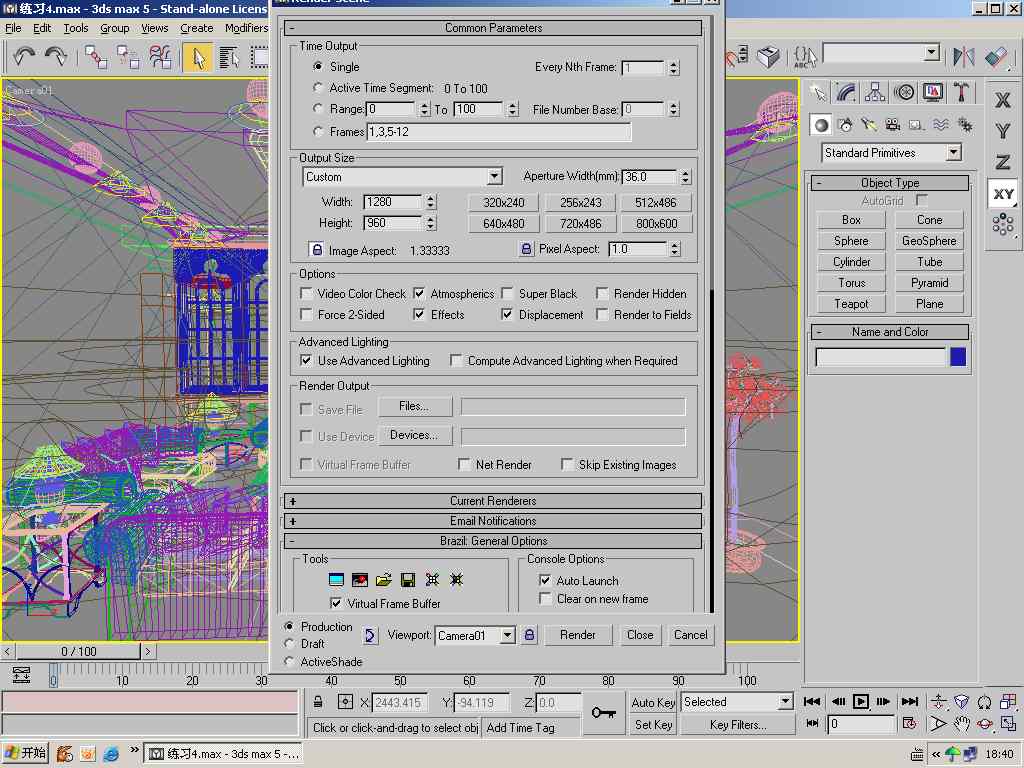
Task: Click Brazil Tools open folder icon
Action: [x=384, y=580]
